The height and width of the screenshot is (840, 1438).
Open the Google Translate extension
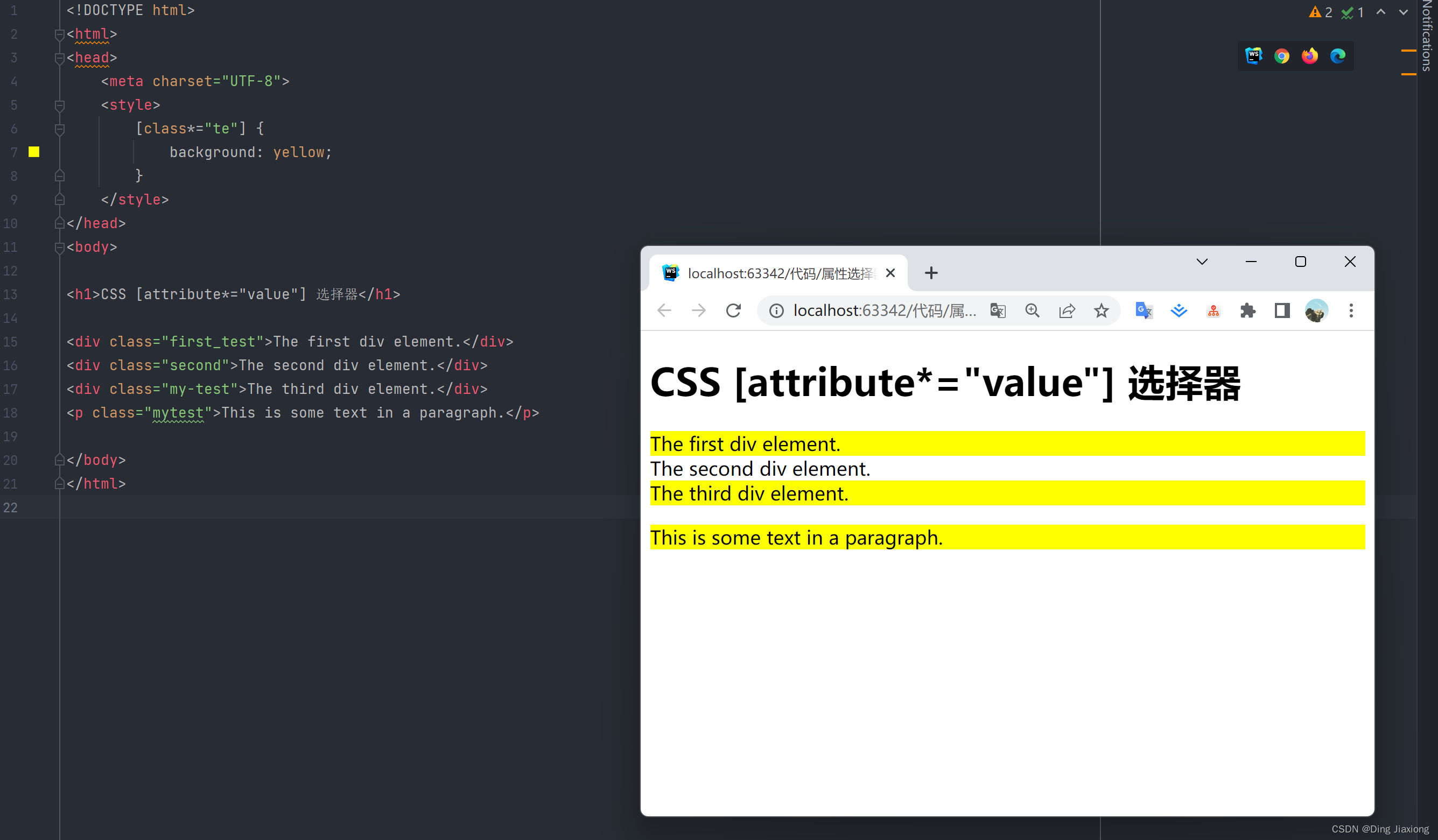(x=1144, y=311)
